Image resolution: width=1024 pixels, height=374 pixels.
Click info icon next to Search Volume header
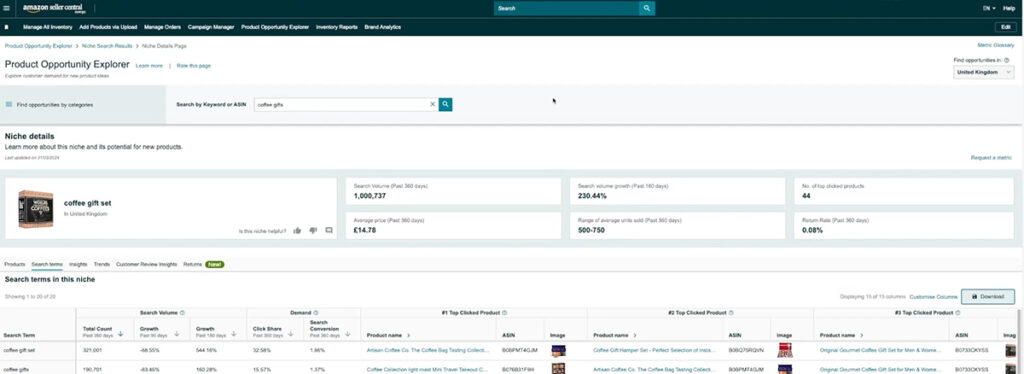click(x=182, y=313)
